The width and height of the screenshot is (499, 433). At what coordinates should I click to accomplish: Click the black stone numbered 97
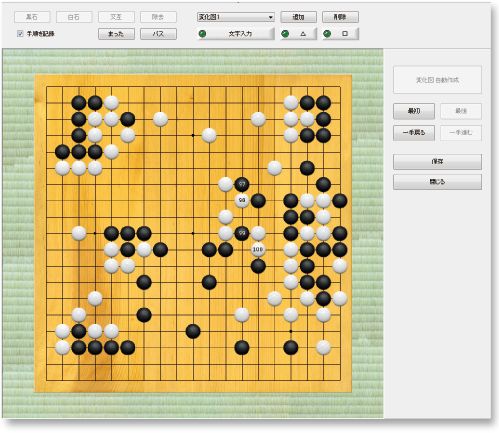(242, 184)
